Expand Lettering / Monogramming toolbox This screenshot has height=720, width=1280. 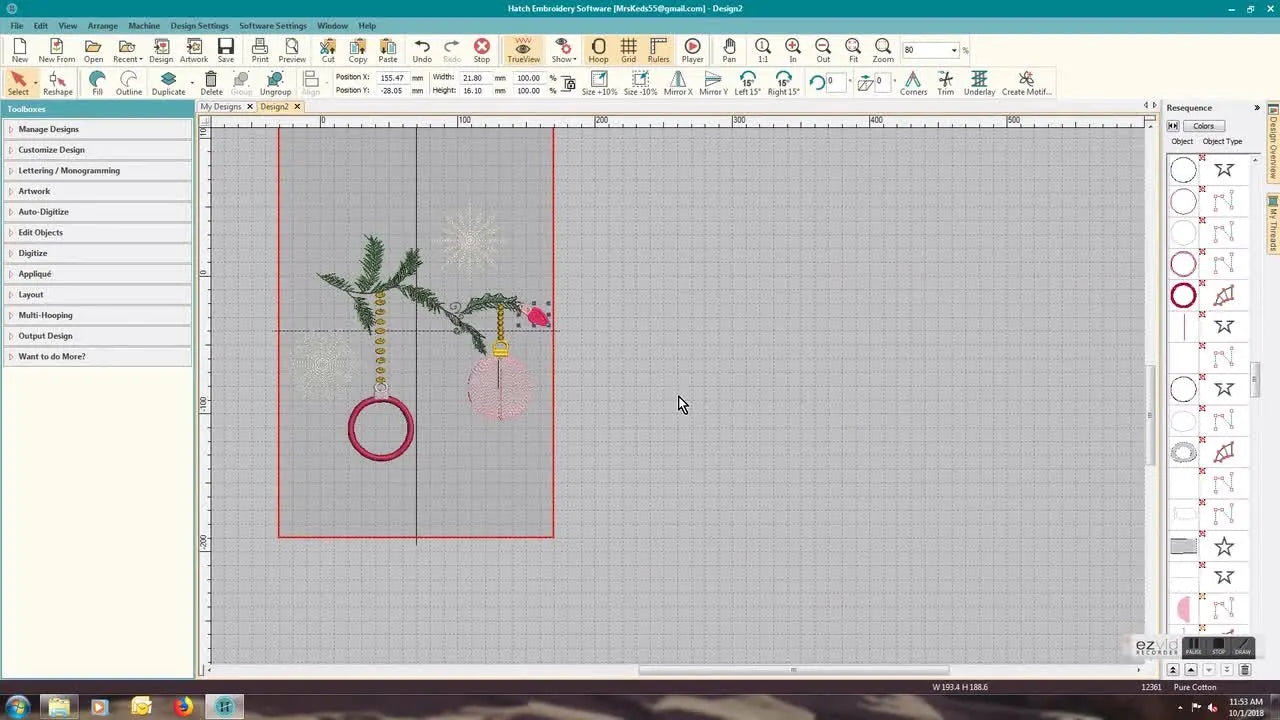[98, 170]
